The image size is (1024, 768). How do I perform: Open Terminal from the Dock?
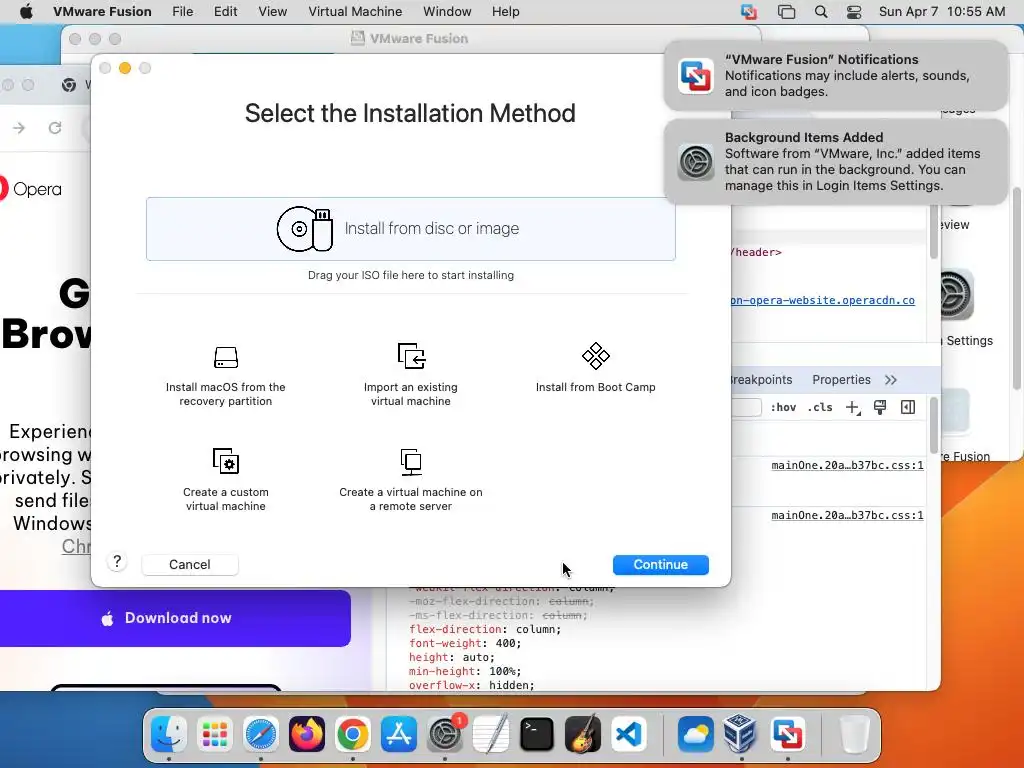(537, 734)
